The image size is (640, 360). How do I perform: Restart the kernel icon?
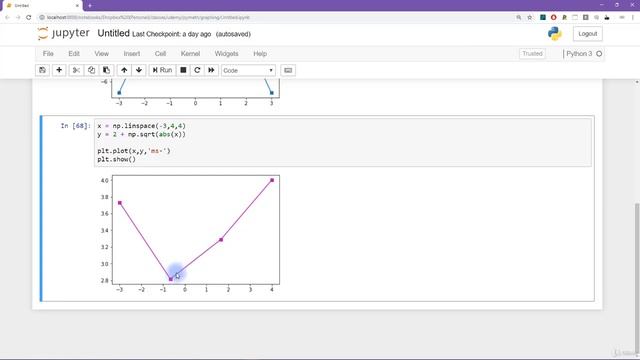pos(197,70)
